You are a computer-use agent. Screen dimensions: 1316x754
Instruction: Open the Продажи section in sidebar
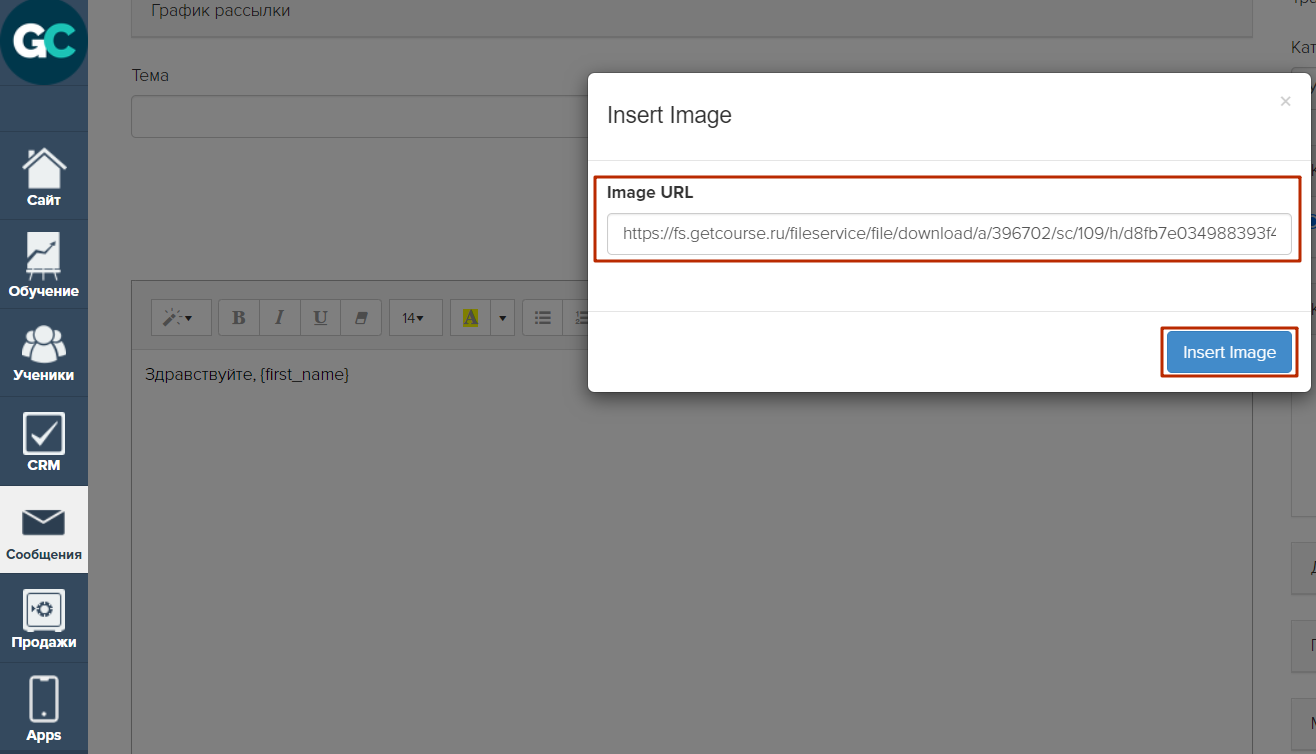click(x=44, y=618)
